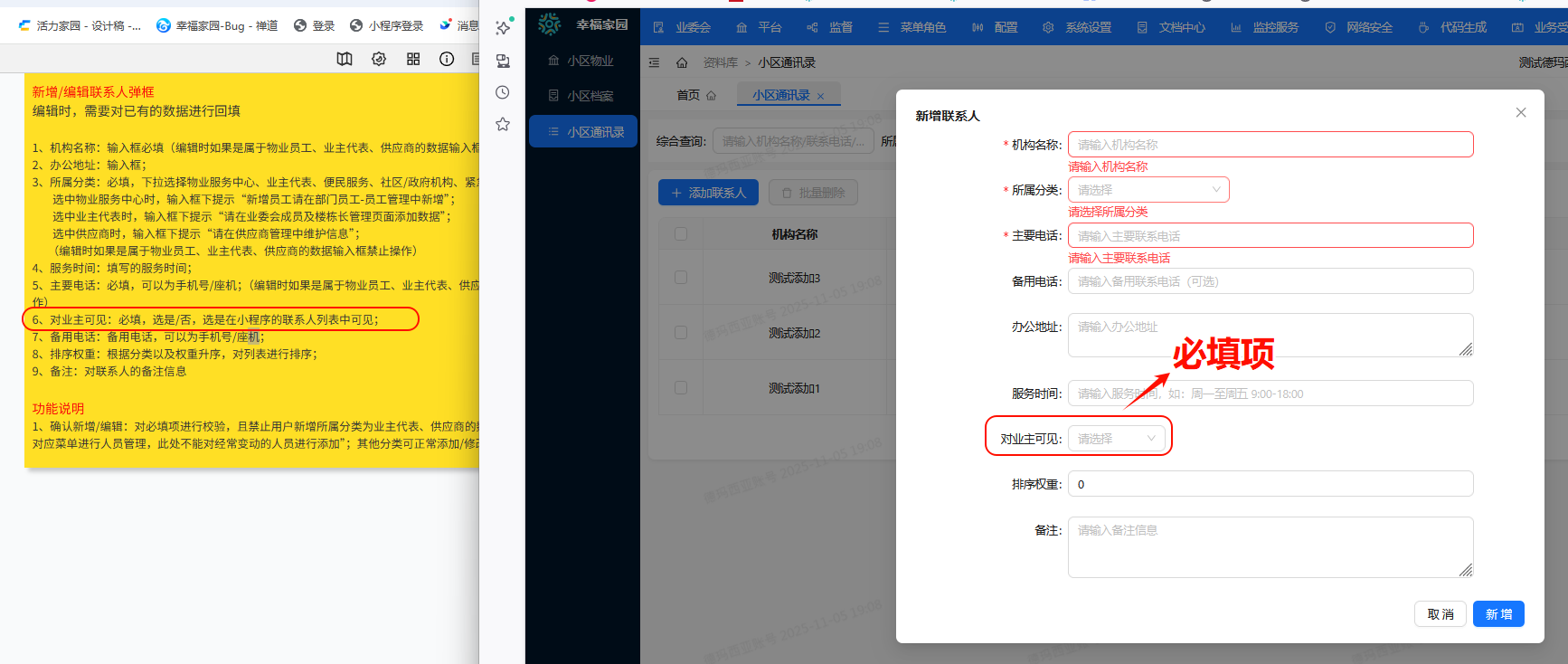The width and height of the screenshot is (1568, 664).
Task: Collapse the sidebar with the fold icon
Action: coord(654,62)
